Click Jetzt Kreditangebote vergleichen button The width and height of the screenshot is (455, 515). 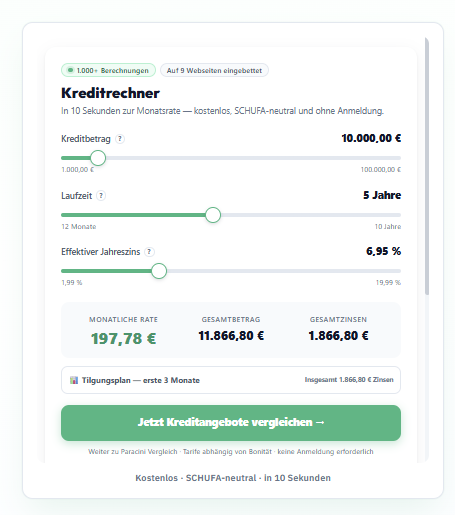[231, 423]
